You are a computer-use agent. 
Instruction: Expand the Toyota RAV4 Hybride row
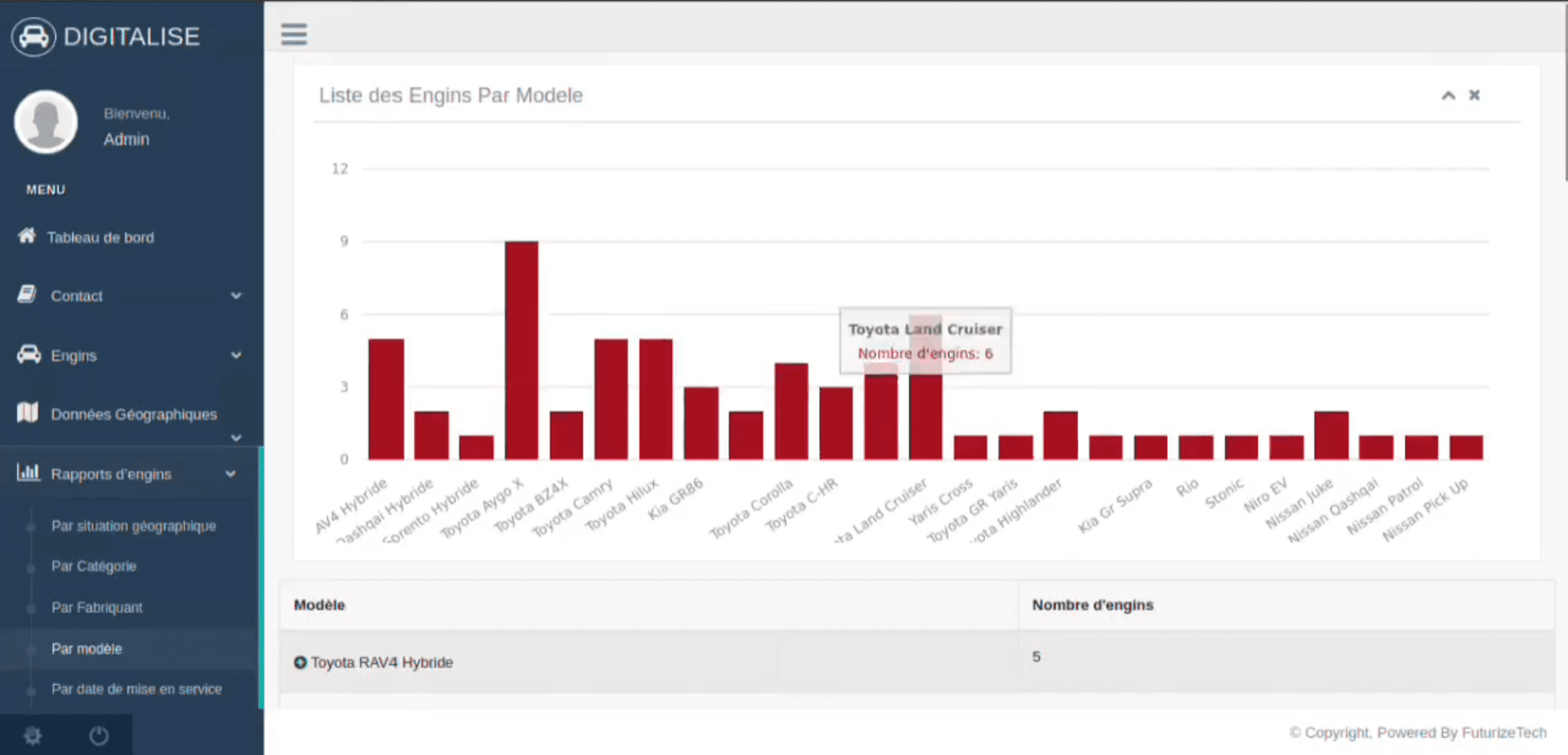(301, 663)
